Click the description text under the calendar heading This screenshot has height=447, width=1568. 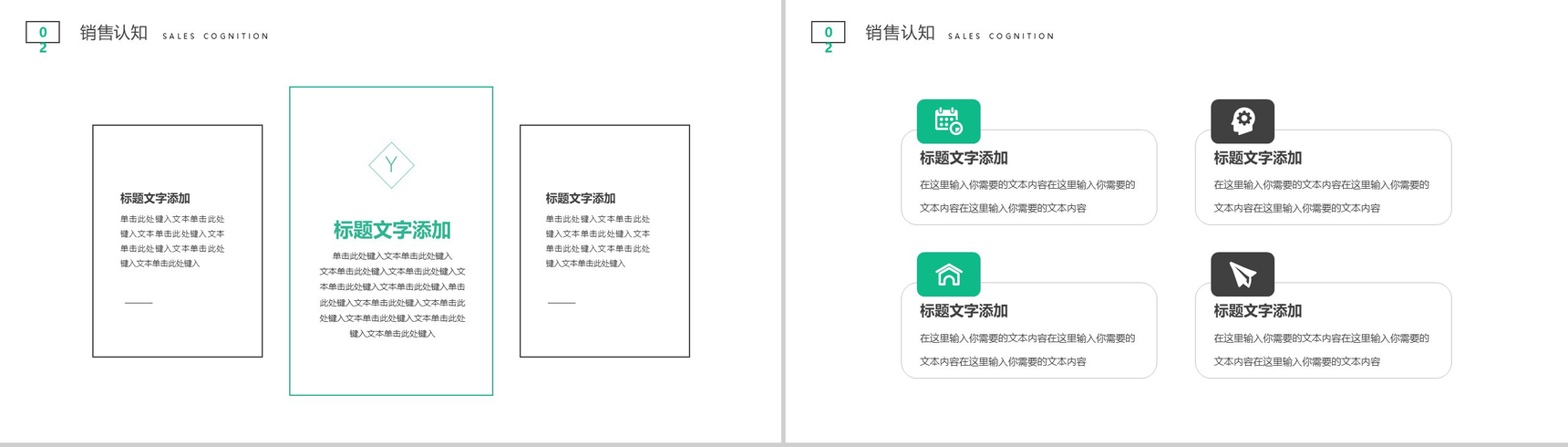[x=1027, y=196]
